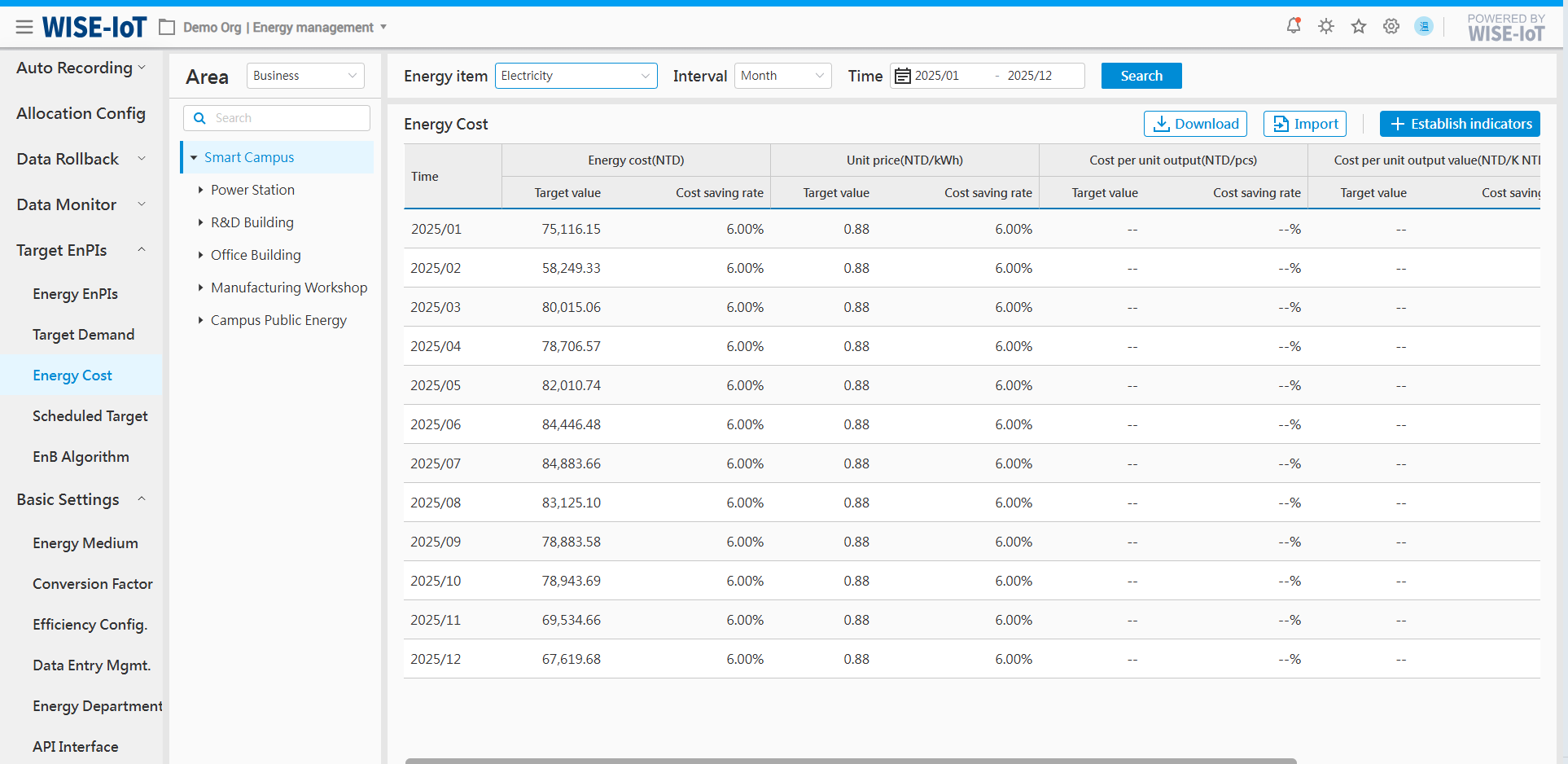Image resolution: width=1568 pixels, height=764 pixels.
Task: Click the search magnifier icon in Area panel
Action: pyautogui.click(x=199, y=118)
